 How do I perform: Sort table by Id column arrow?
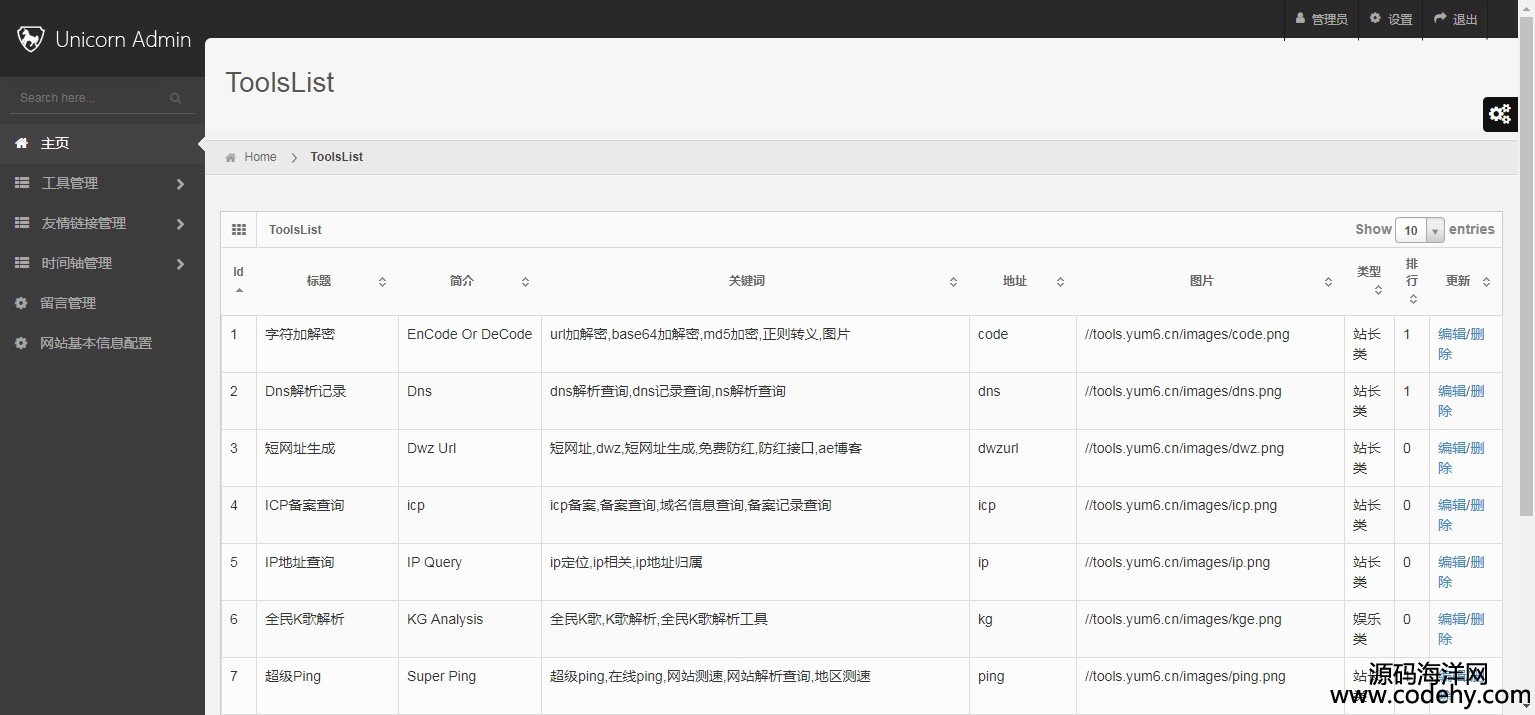click(239, 290)
